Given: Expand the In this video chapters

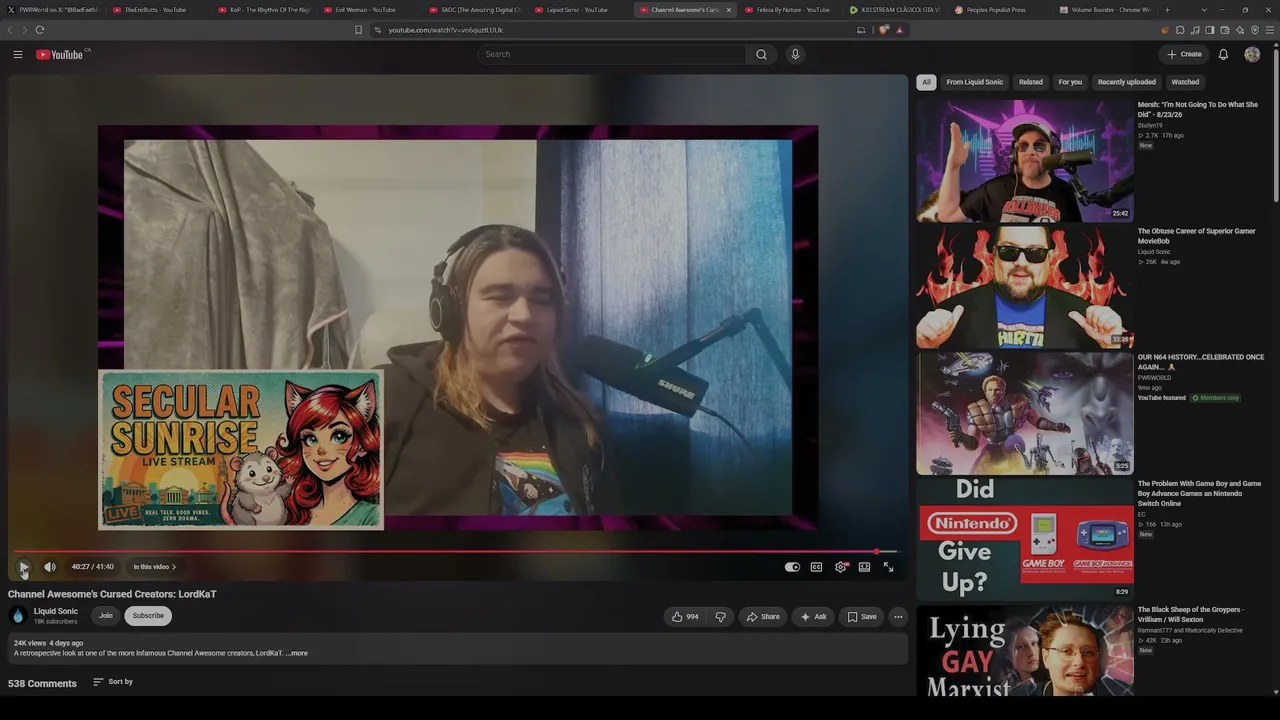Looking at the screenshot, I should click(x=154, y=567).
